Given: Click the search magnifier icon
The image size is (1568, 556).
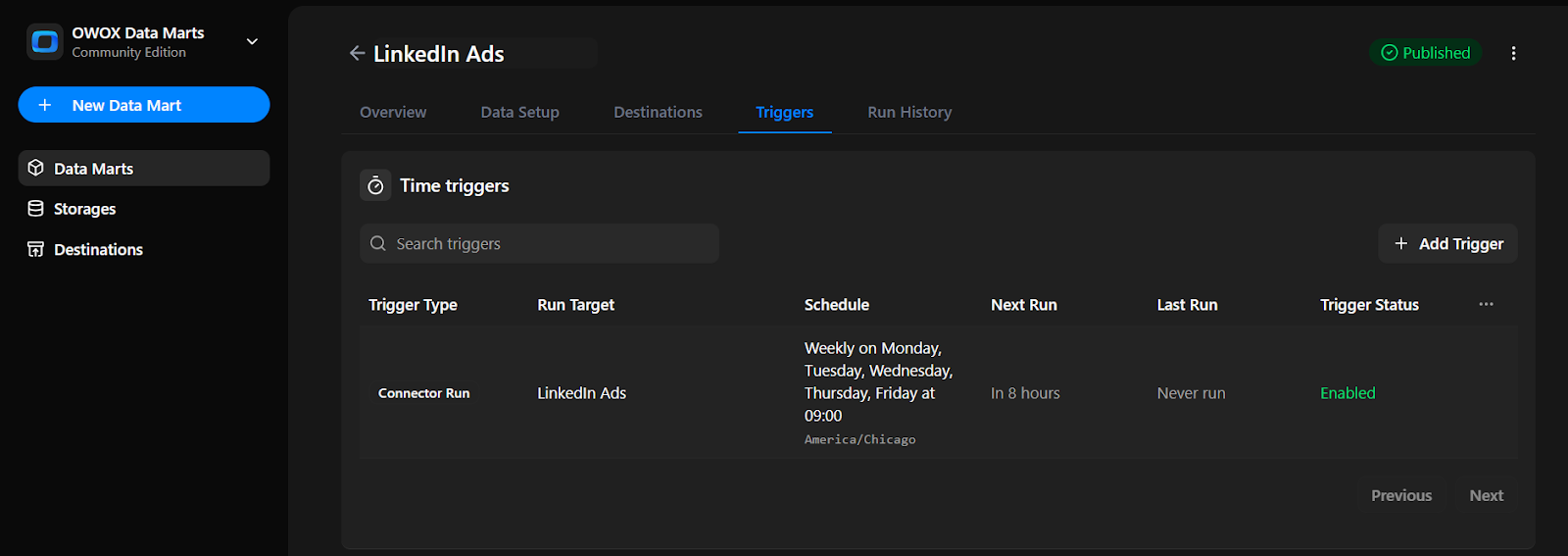Looking at the screenshot, I should coord(378,243).
